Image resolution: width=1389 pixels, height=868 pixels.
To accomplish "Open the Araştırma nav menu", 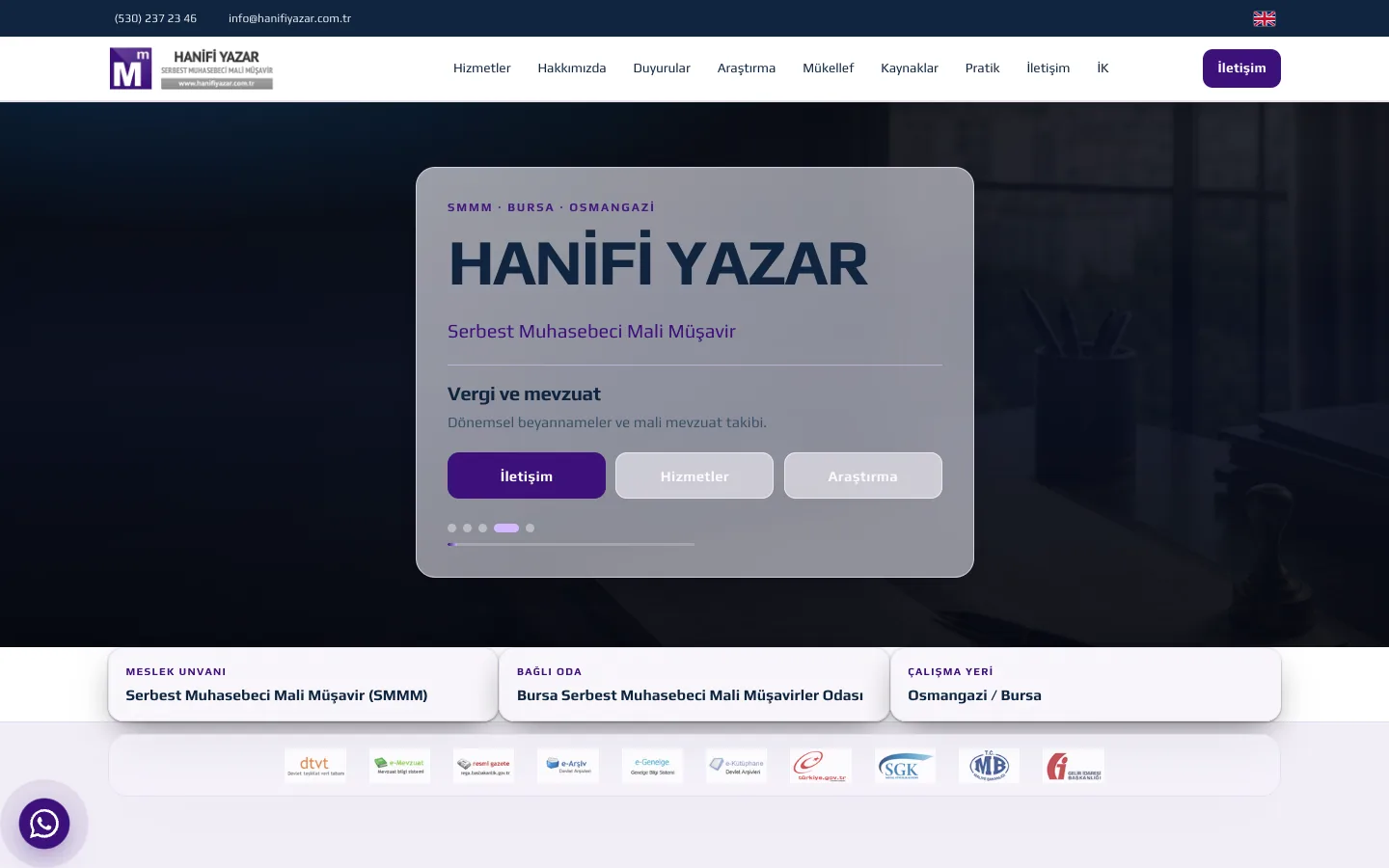I will [747, 68].
